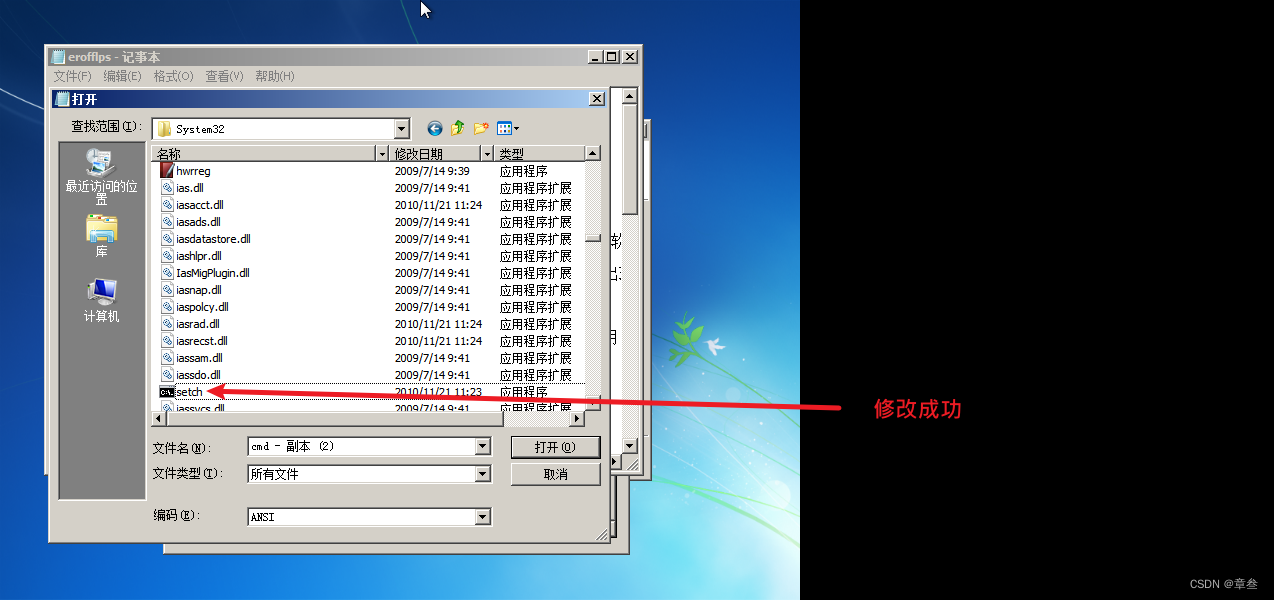Click the Libraries sidebar icon

[x=101, y=229]
